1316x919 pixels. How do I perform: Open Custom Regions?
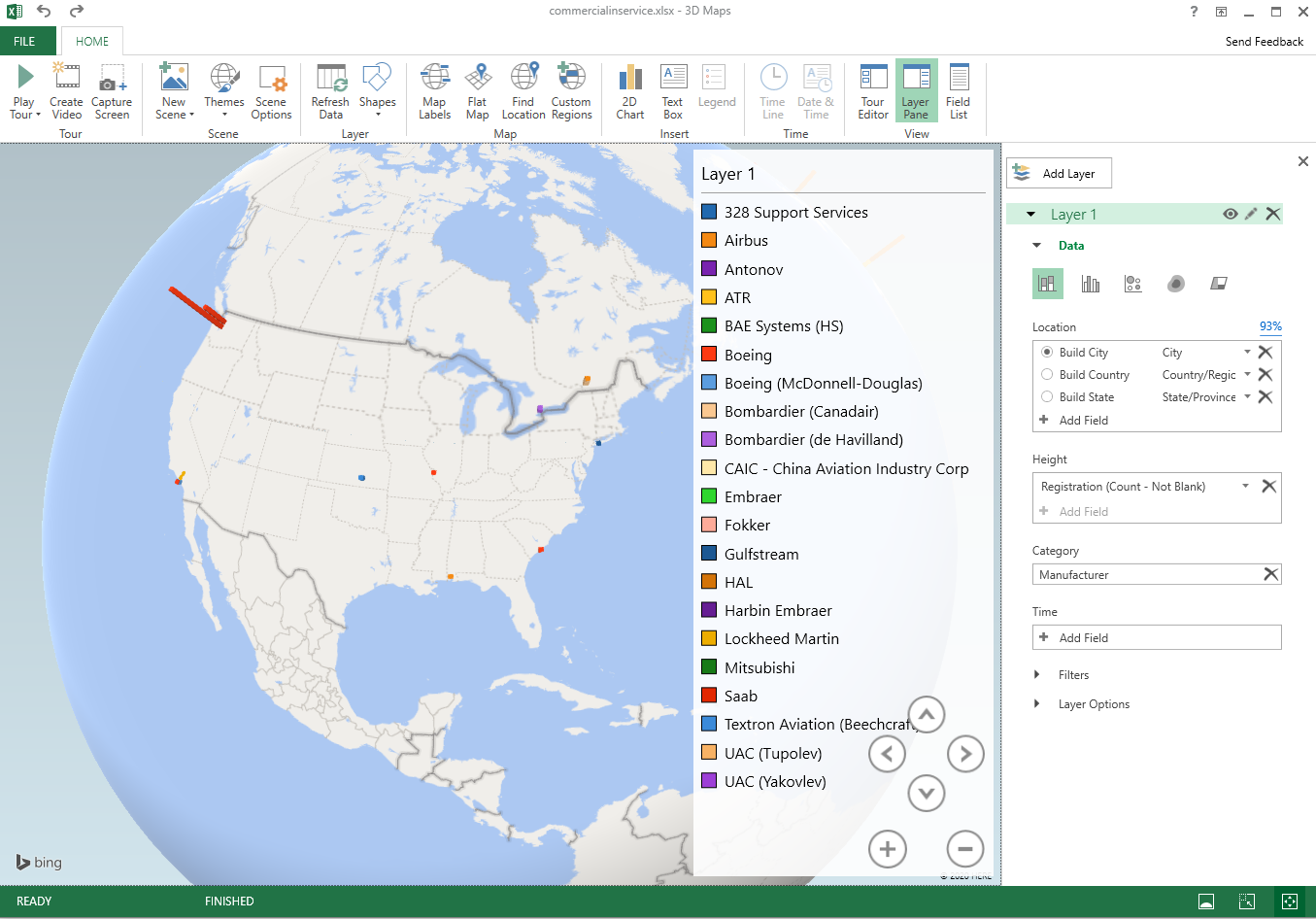pyautogui.click(x=571, y=91)
